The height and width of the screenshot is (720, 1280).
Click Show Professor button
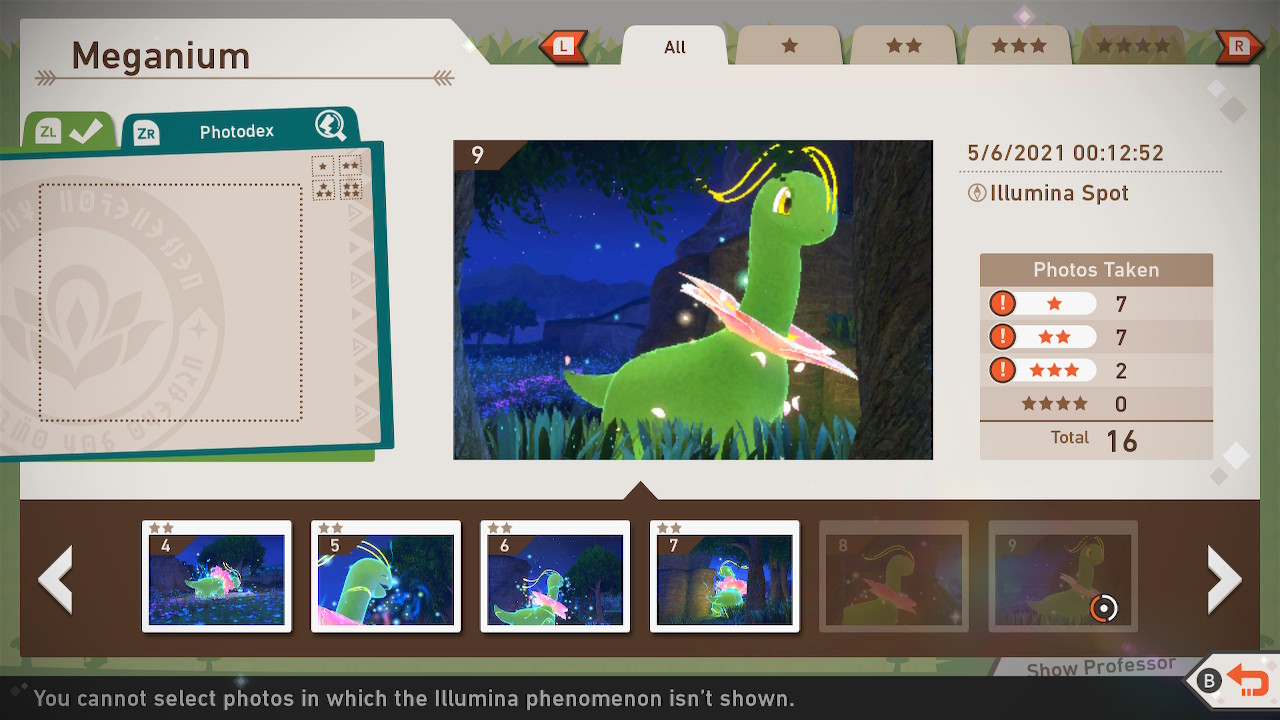[1100, 667]
